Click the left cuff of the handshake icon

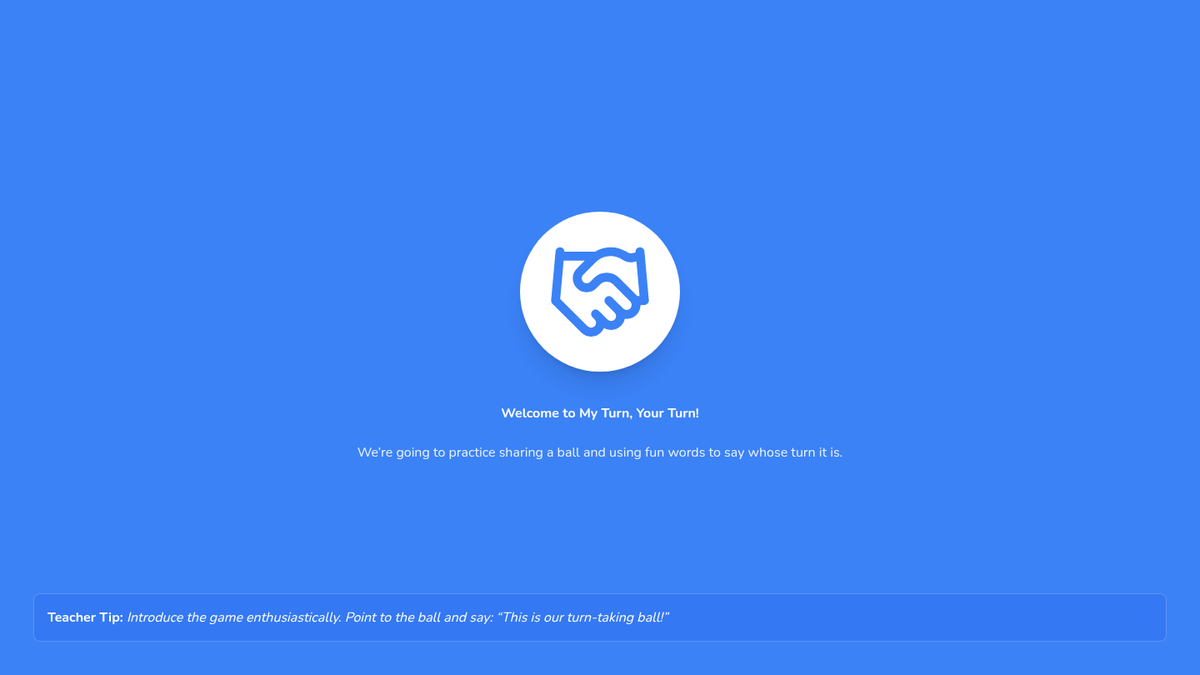click(x=560, y=275)
